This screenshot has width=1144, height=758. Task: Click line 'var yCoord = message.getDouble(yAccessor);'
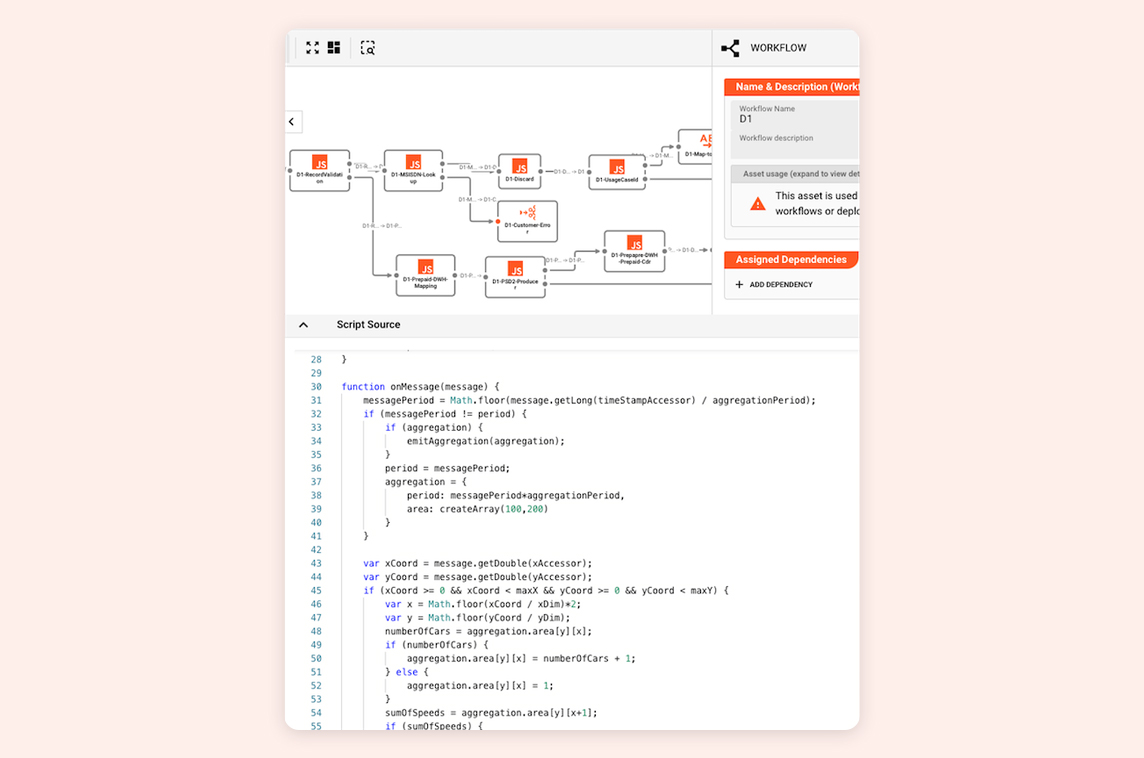[x=478, y=577]
